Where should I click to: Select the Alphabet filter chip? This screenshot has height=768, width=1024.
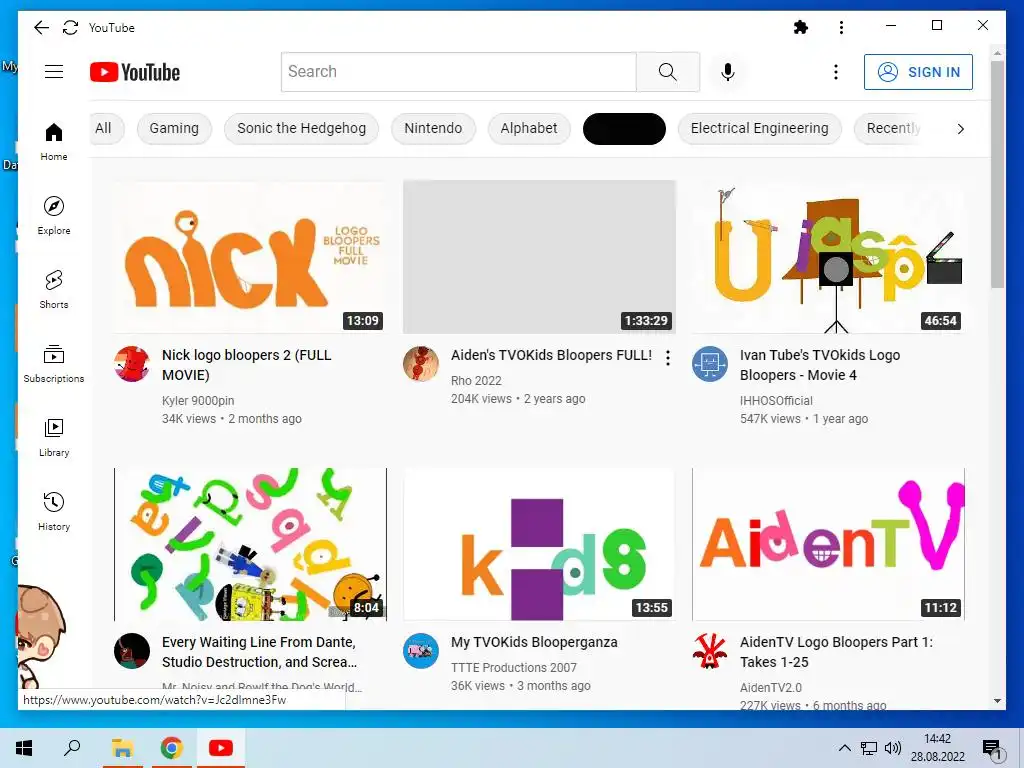pyautogui.click(x=529, y=128)
